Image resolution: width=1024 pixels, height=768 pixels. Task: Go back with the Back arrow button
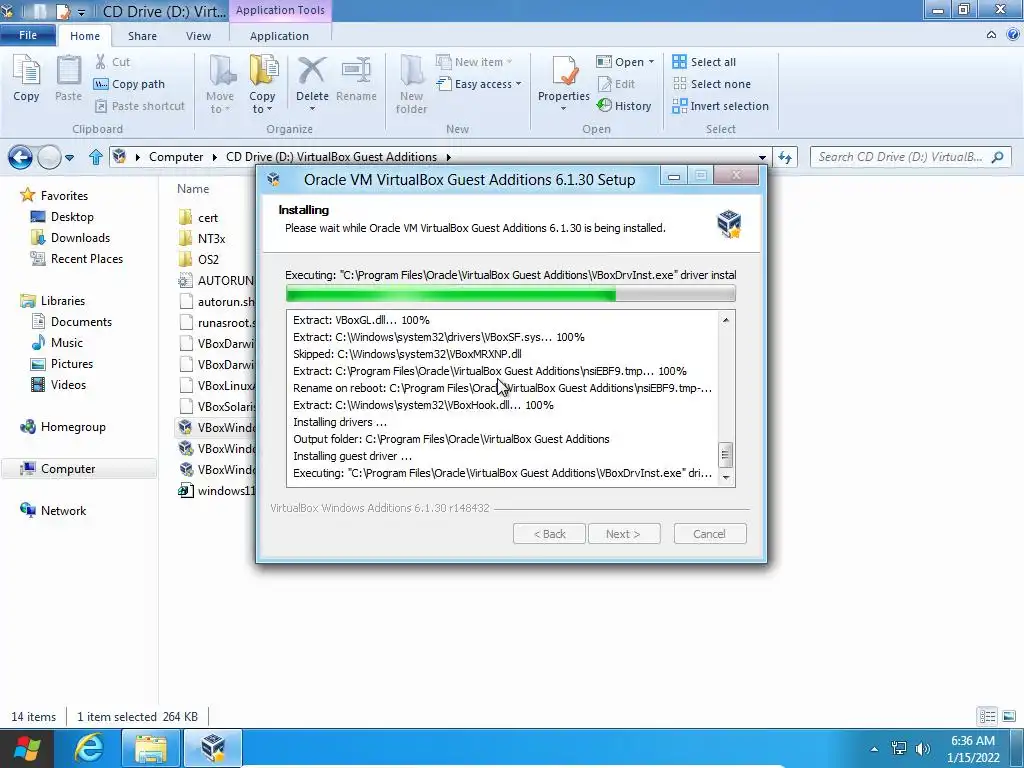(20, 157)
